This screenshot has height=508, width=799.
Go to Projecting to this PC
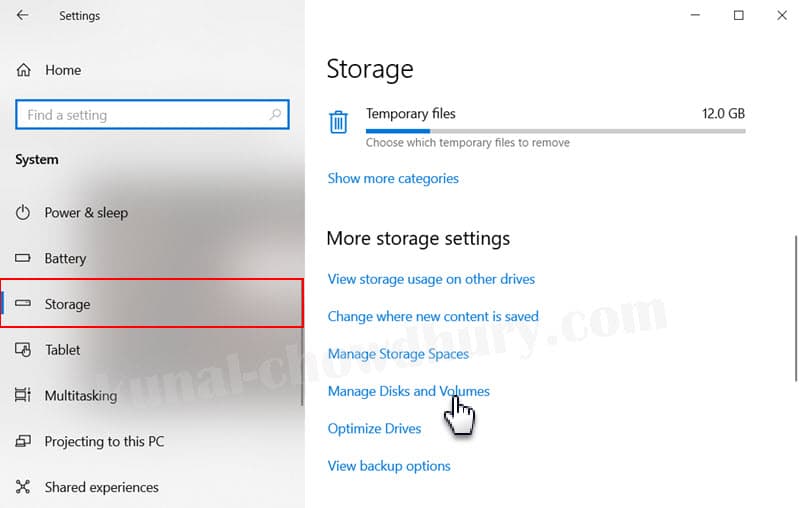click(x=104, y=441)
